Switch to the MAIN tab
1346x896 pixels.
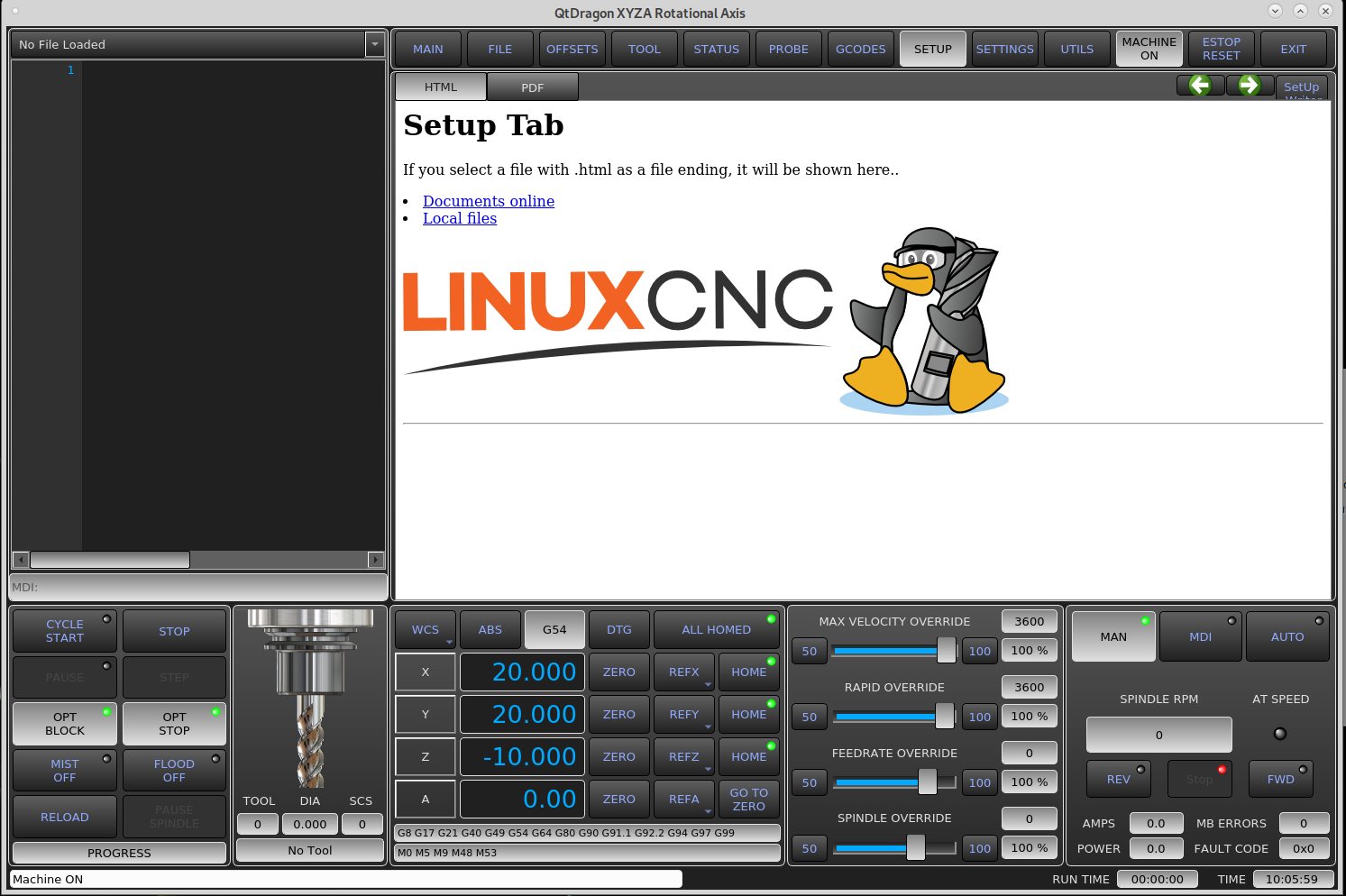coord(428,49)
